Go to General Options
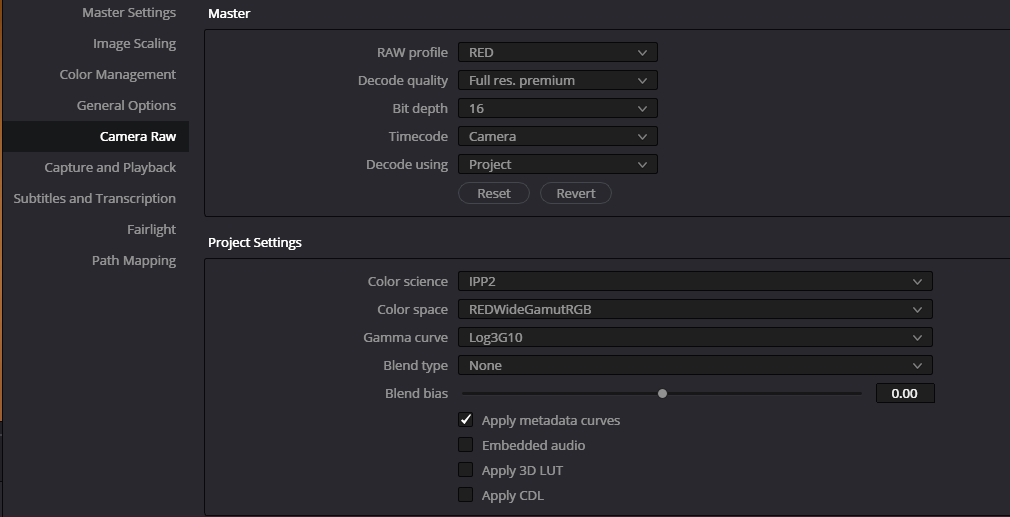The image size is (1010, 517). click(126, 106)
